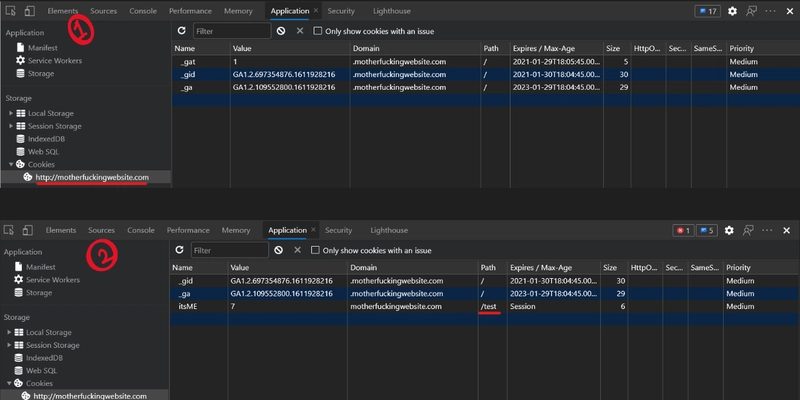800x400 pixels.
Task: Open the issues badge showing 17
Action: coord(708,11)
